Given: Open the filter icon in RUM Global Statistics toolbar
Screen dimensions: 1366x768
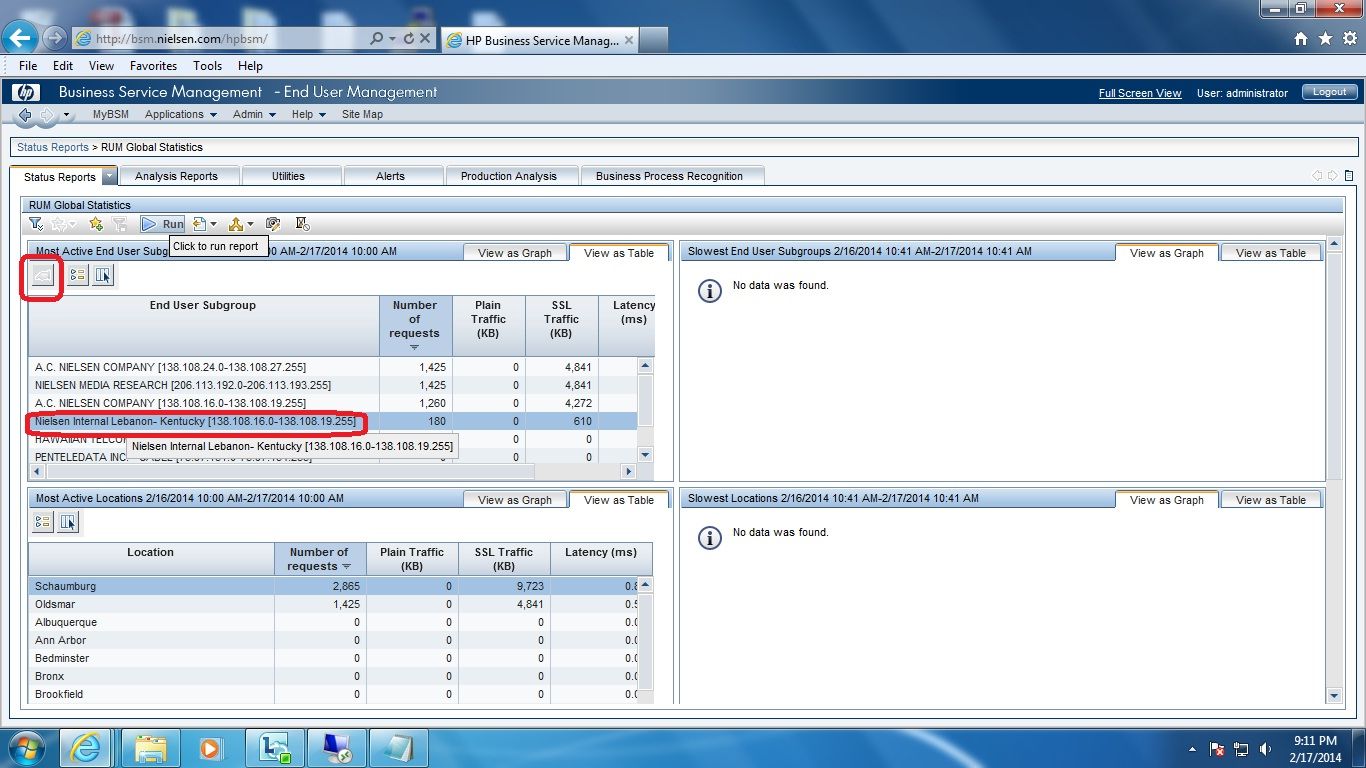Looking at the screenshot, I should 36,224.
